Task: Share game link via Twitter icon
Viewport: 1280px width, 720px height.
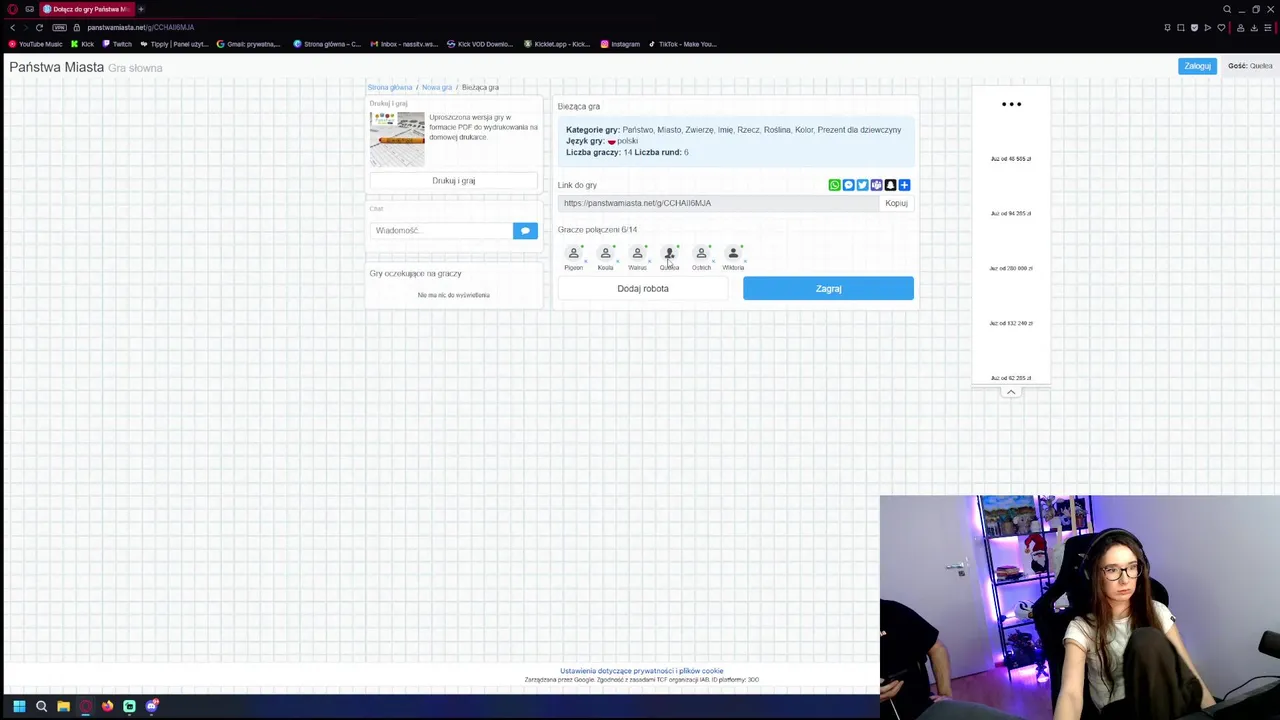Action: tap(862, 185)
